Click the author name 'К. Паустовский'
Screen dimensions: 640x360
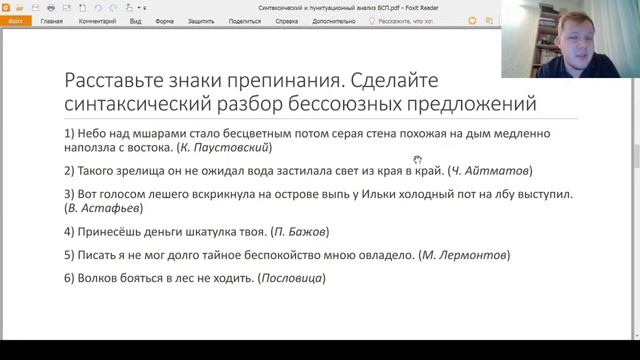pyautogui.click(x=224, y=147)
